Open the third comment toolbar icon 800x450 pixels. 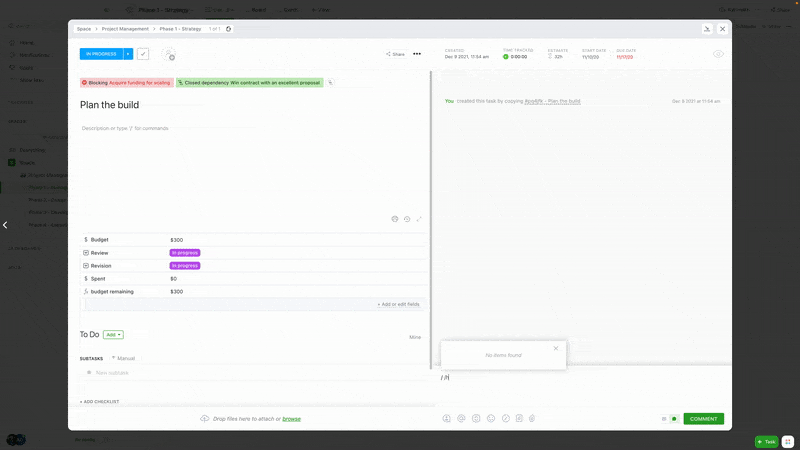coord(476,418)
